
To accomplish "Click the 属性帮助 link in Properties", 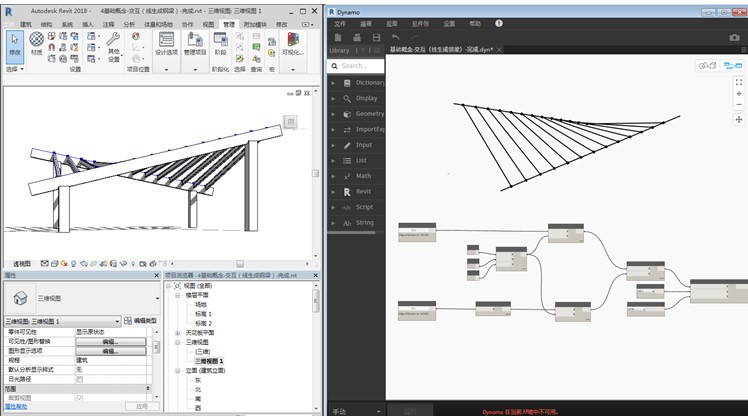I will pos(16,407).
